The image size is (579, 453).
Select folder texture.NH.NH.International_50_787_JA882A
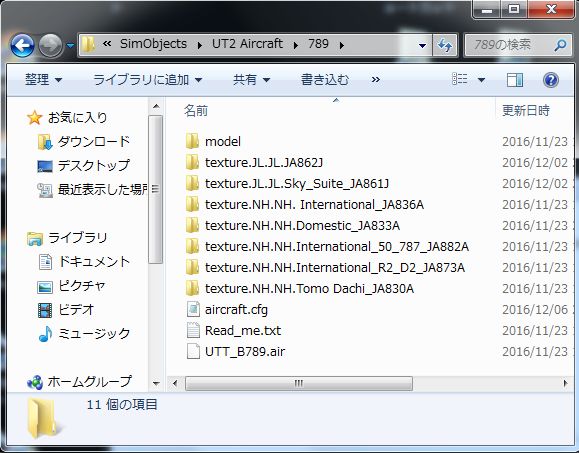click(337, 246)
